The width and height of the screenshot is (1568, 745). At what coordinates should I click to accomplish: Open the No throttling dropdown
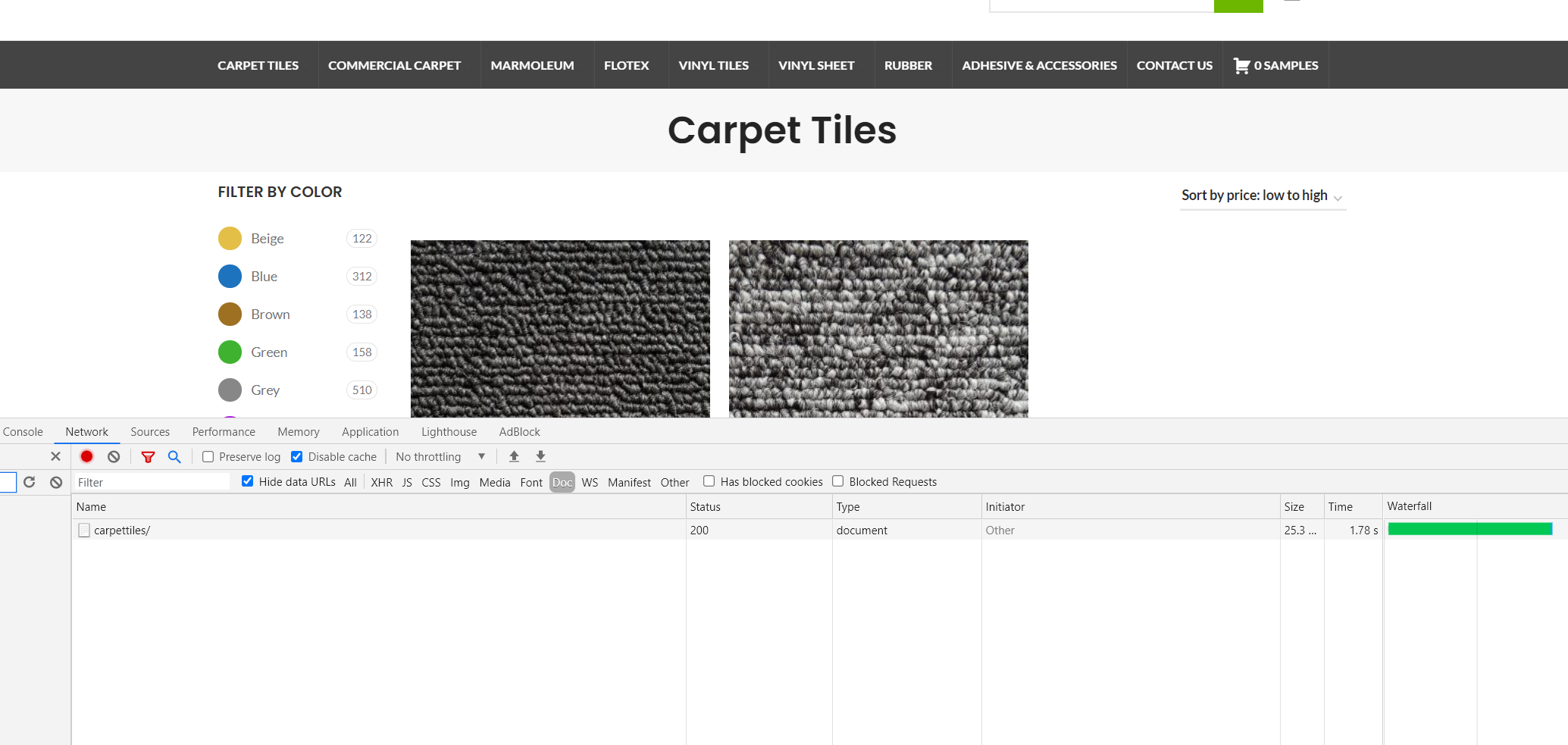(x=440, y=456)
